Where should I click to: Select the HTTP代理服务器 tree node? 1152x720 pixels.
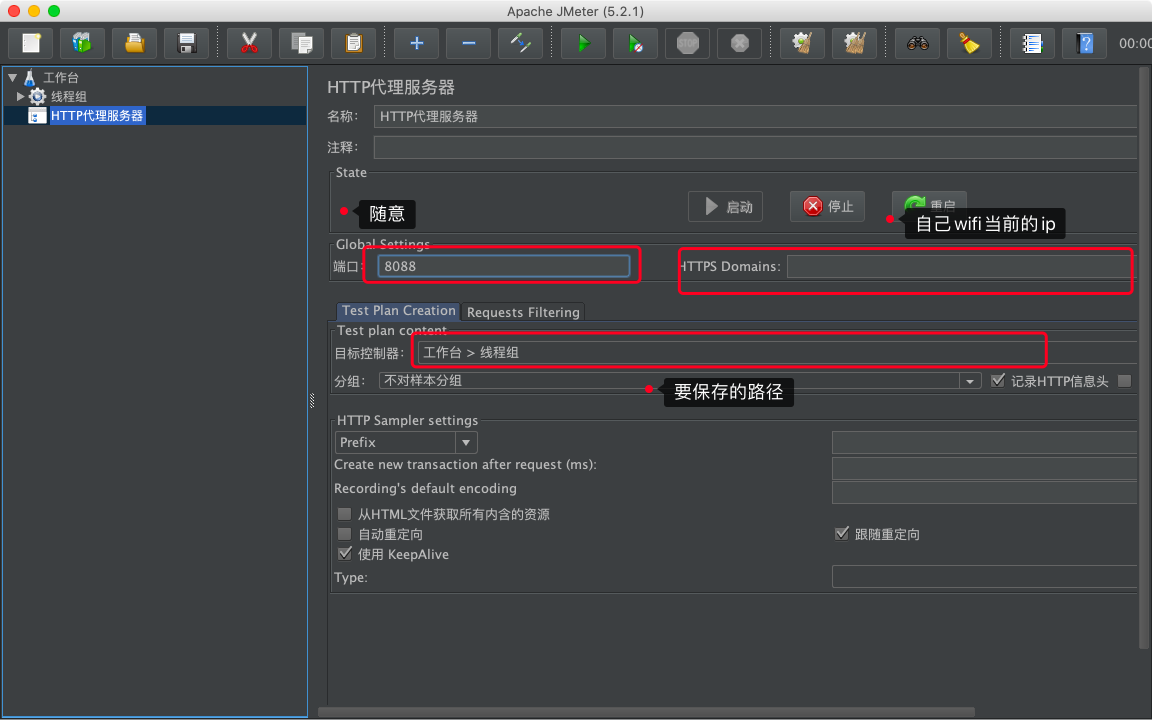pyautogui.click(x=97, y=115)
